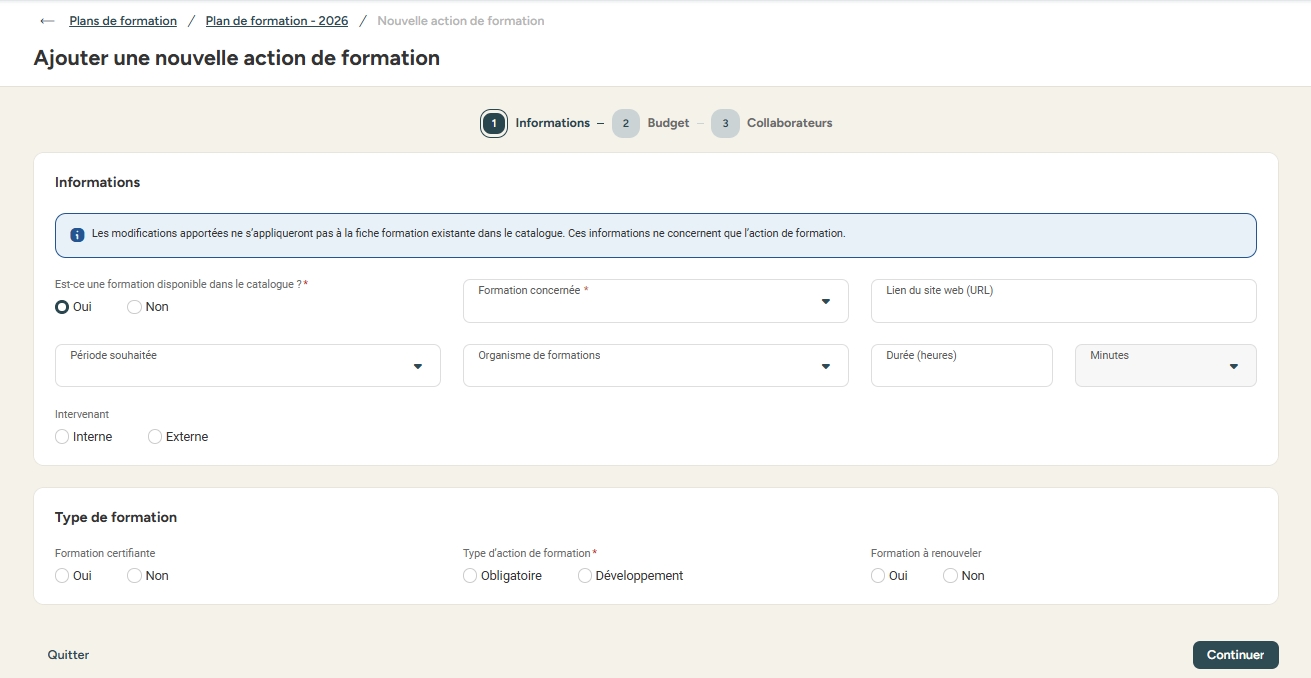Choose Interne as Intervenant
This screenshot has width=1311, height=678.
(63, 437)
